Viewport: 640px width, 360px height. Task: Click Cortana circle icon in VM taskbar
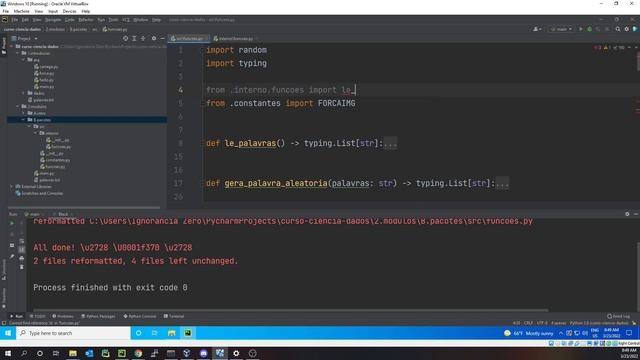[139, 333]
